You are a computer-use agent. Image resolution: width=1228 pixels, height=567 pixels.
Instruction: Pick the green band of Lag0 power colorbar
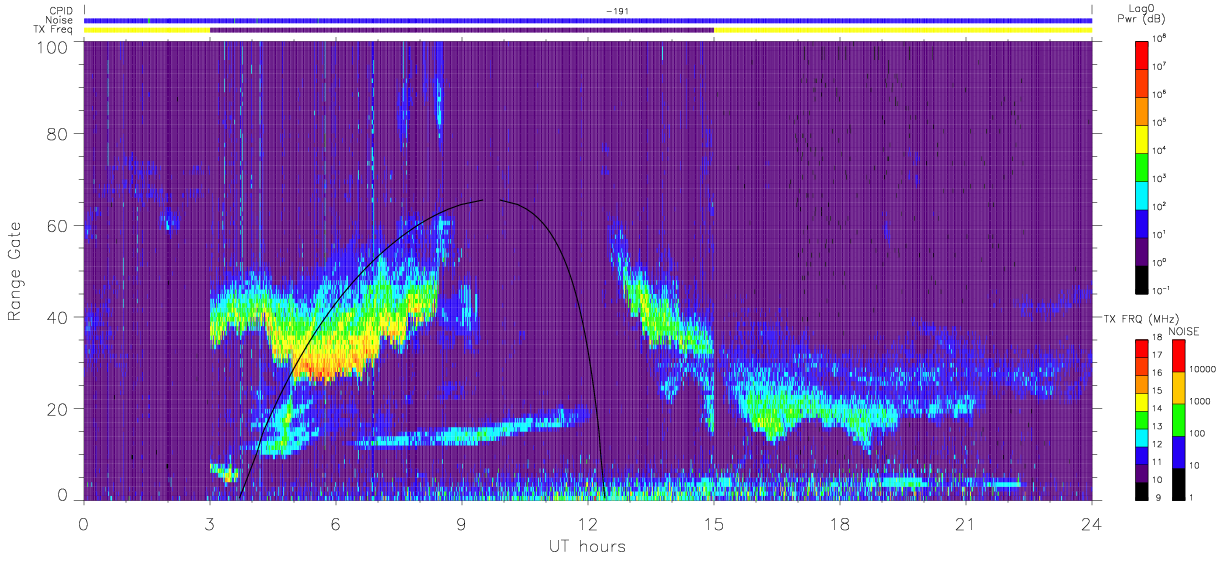click(x=1142, y=165)
